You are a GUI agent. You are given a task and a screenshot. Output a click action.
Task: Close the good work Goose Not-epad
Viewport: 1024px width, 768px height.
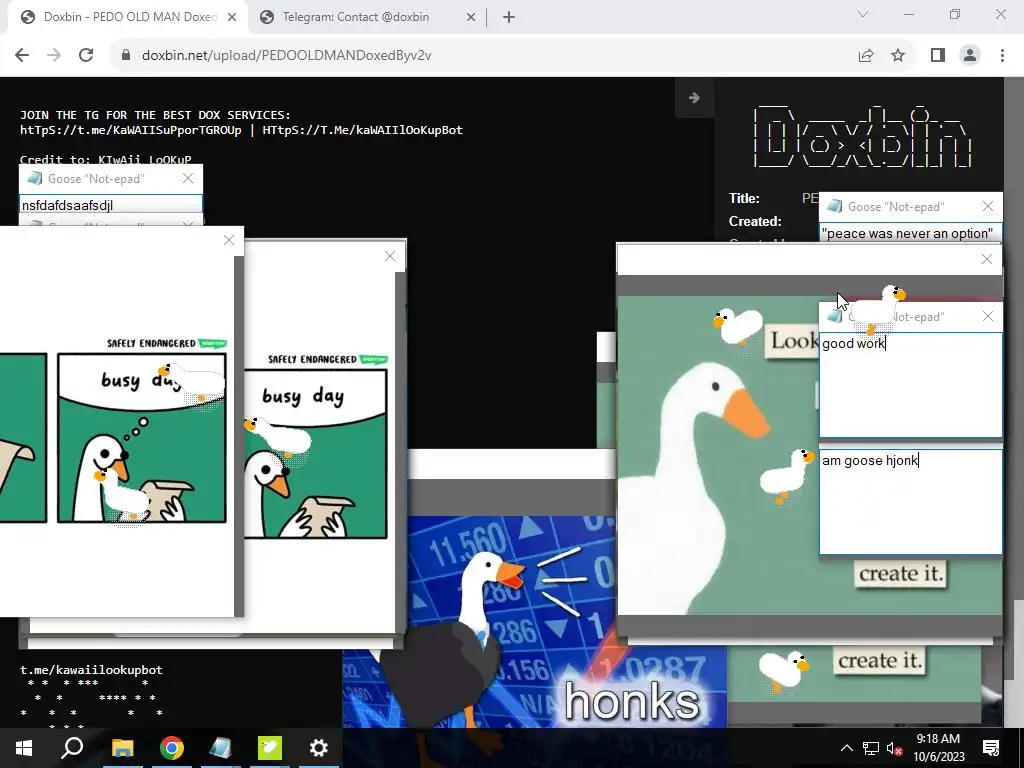click(x=988, y=317)
